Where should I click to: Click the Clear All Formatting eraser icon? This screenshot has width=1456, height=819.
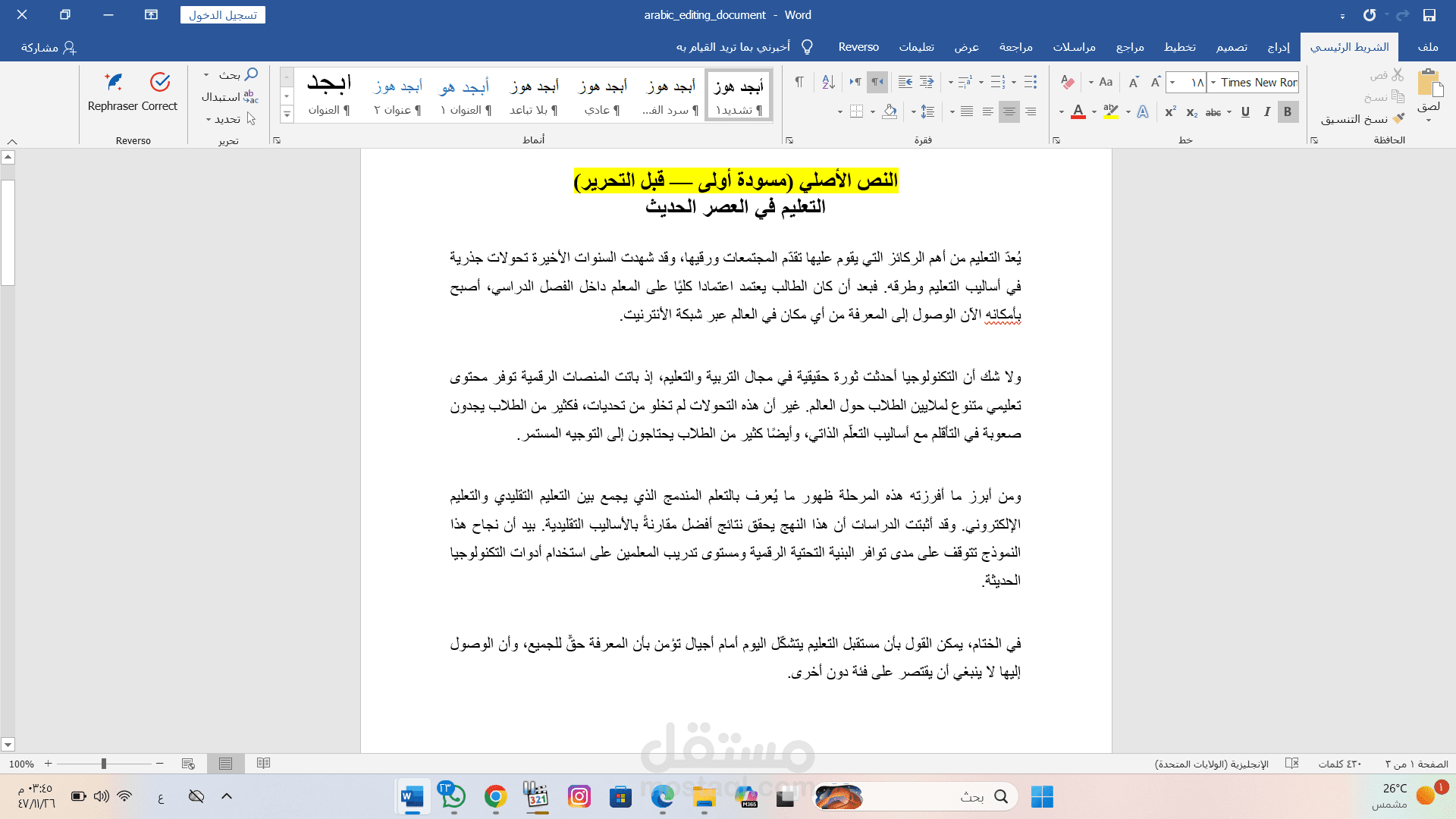coord(1067,82)
